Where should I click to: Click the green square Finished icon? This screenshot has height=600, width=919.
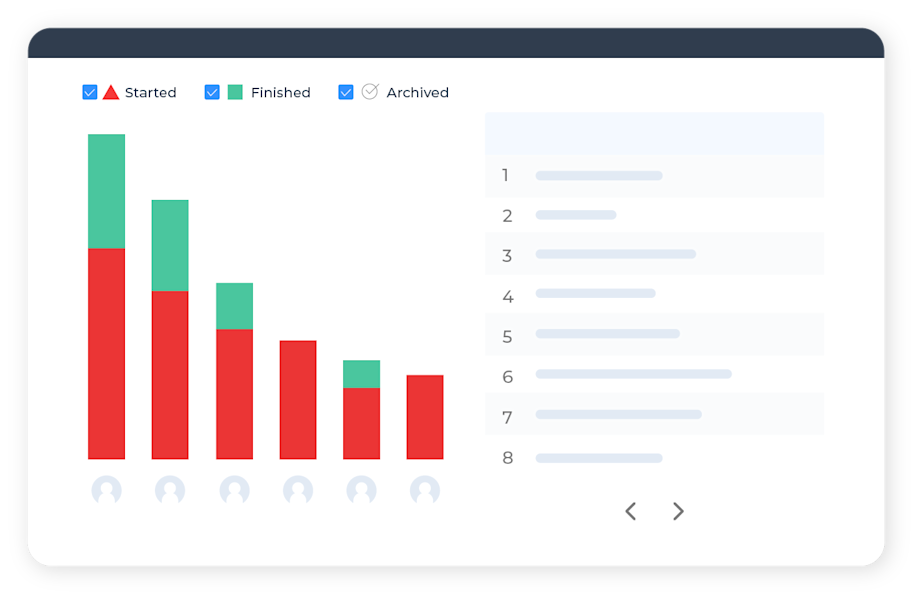click(235, 92)
